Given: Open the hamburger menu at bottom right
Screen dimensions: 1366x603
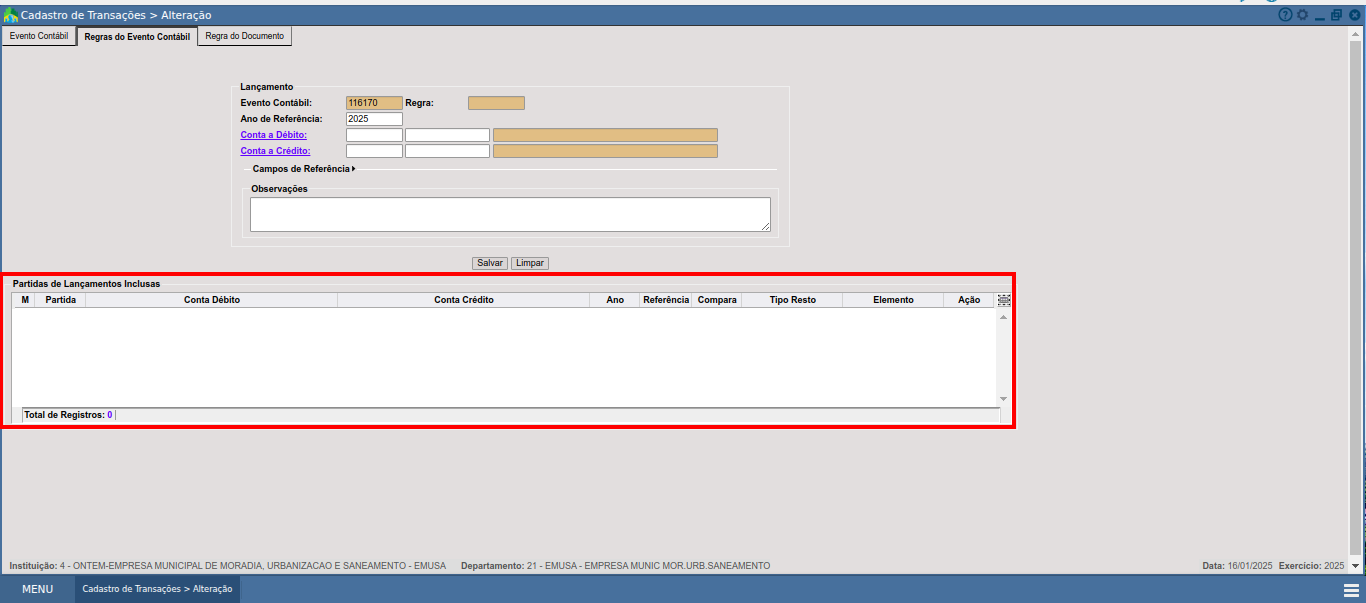Looking at the screenshot, I should pos(1351,590).
